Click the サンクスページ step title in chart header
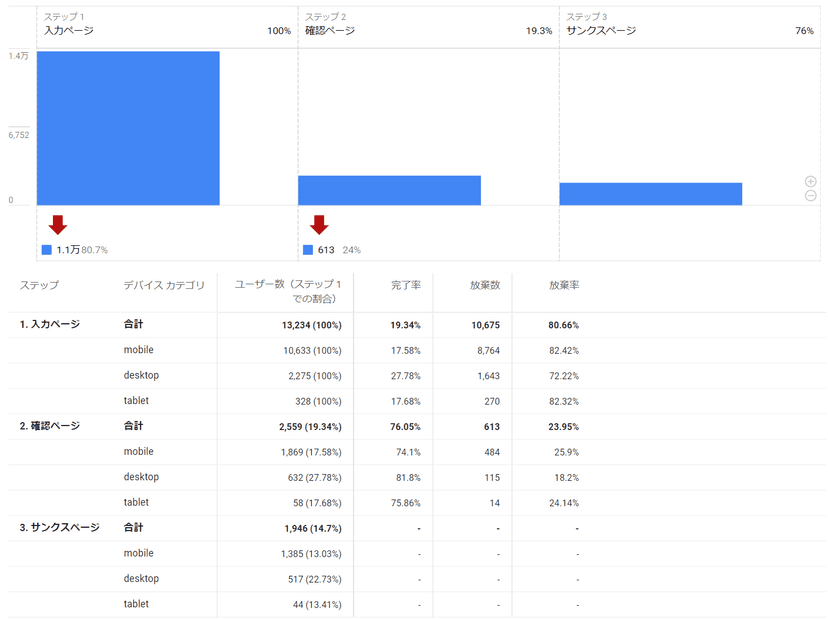The image size is (828, 620). (601, 31)
